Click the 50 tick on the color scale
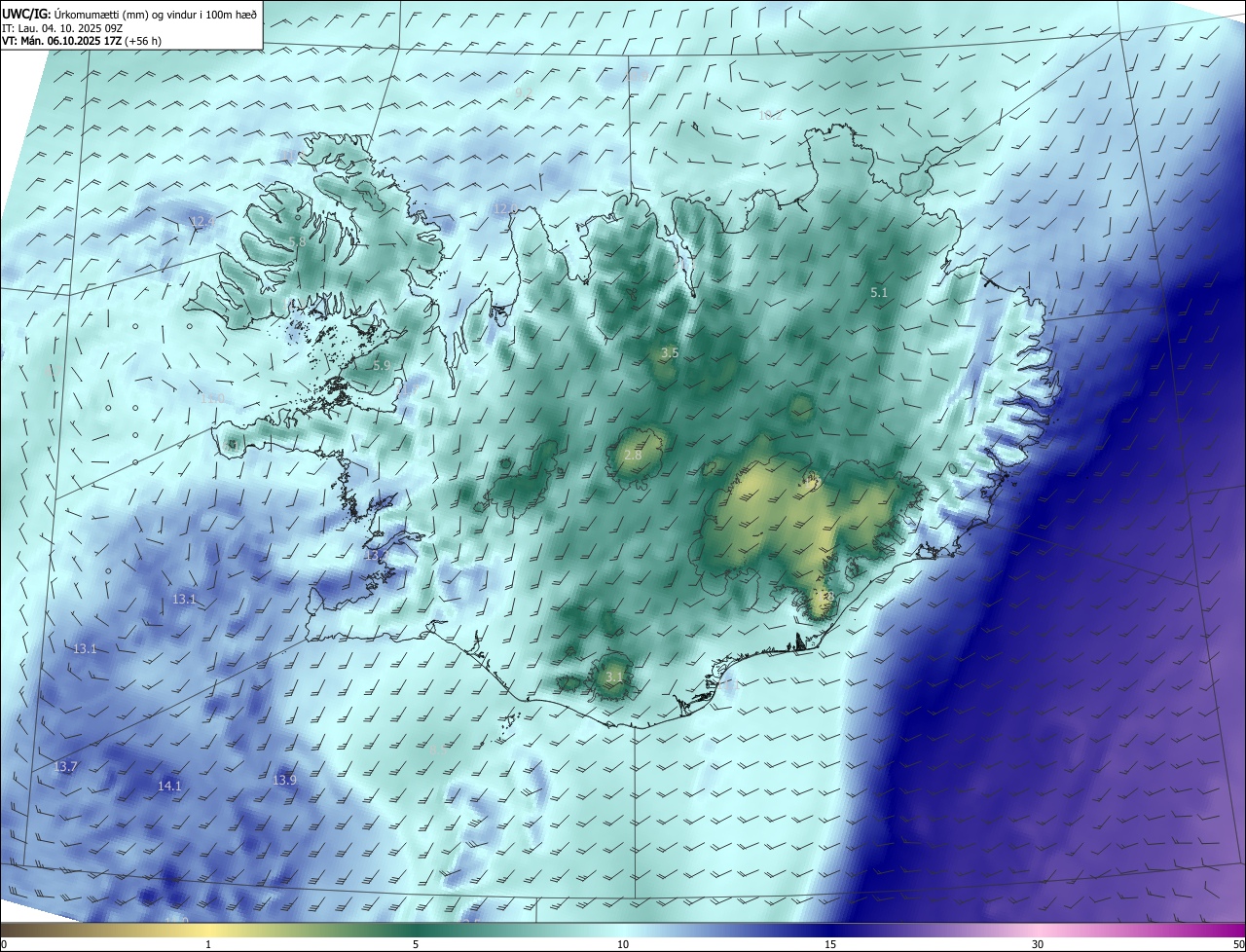The width and height of the screenshot is (1246, 952). coord(1238,944)
